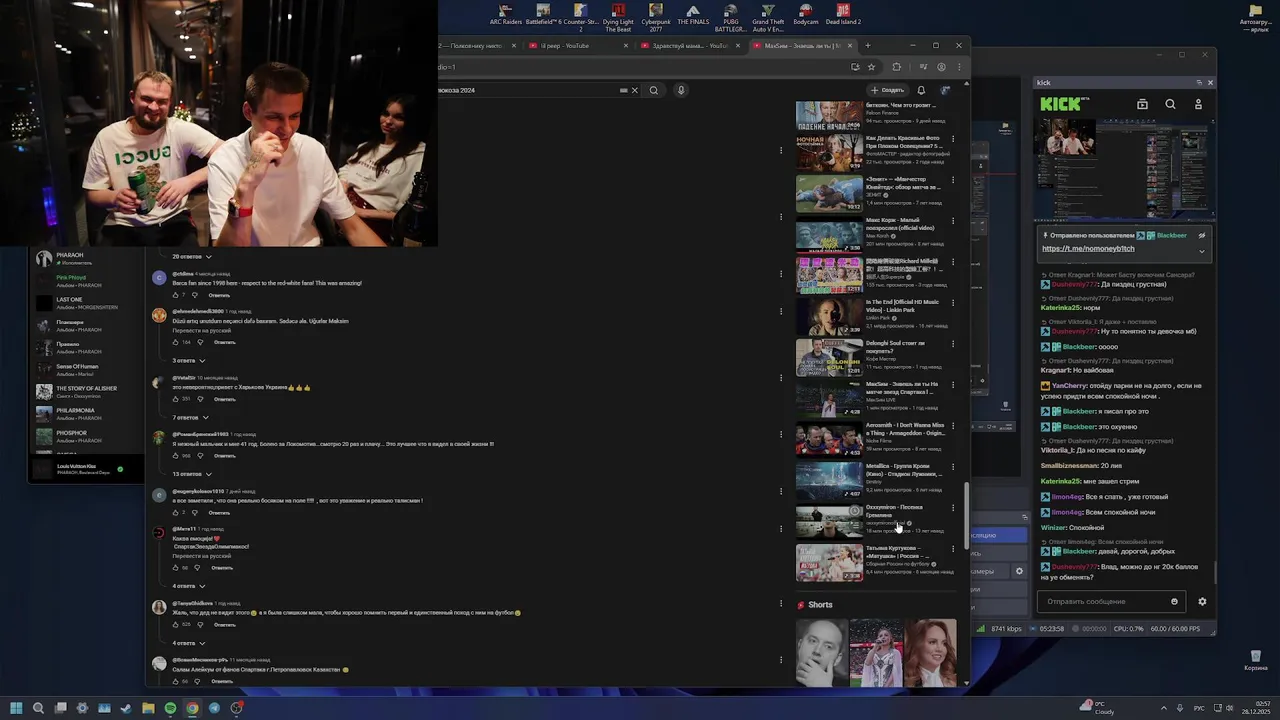
Task: Open a new Chrome tab with plus
Action: click(x=867, y=45)
